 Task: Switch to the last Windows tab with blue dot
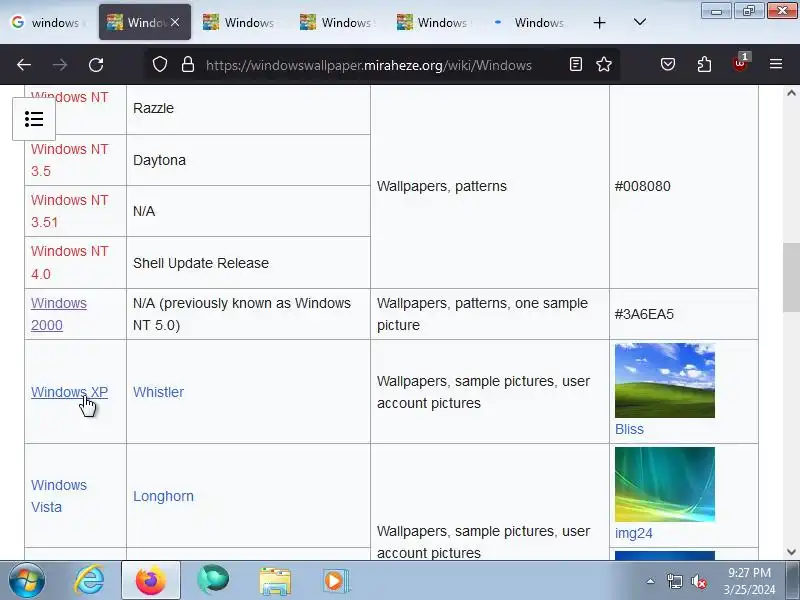coord(531,22)
